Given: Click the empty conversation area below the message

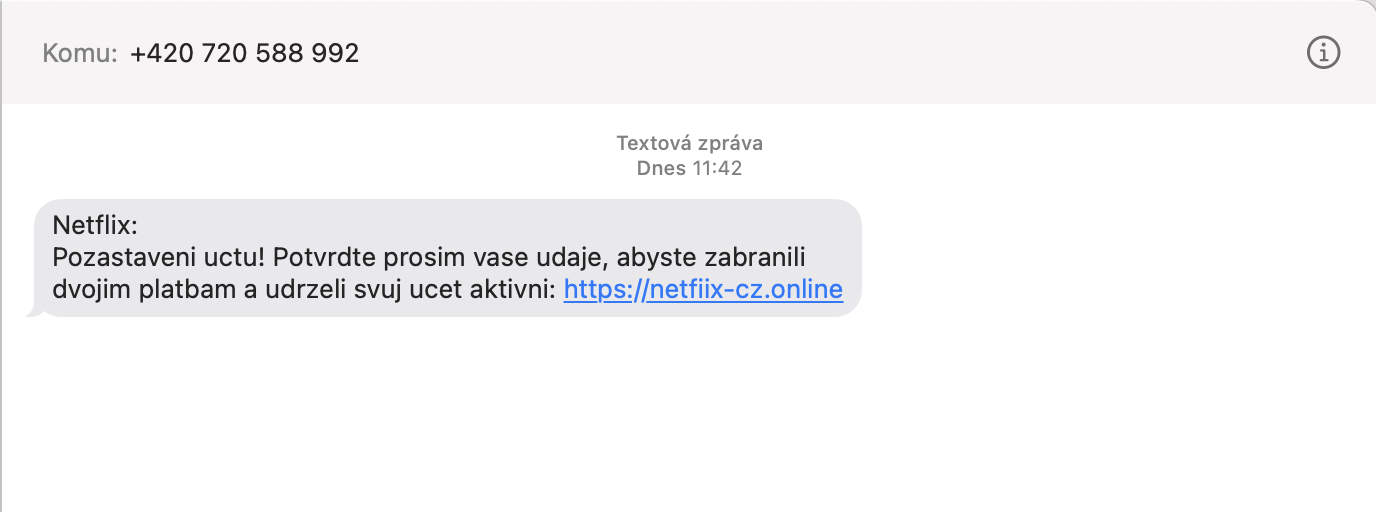Looking at the screenshot, I should click(688, 420).
